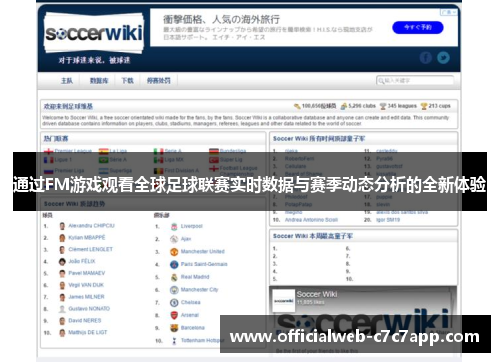This screenshot has height=362, width=500.
Task: Click the trophy icon beside 345 leagues
Action: (x=383, y=106)
